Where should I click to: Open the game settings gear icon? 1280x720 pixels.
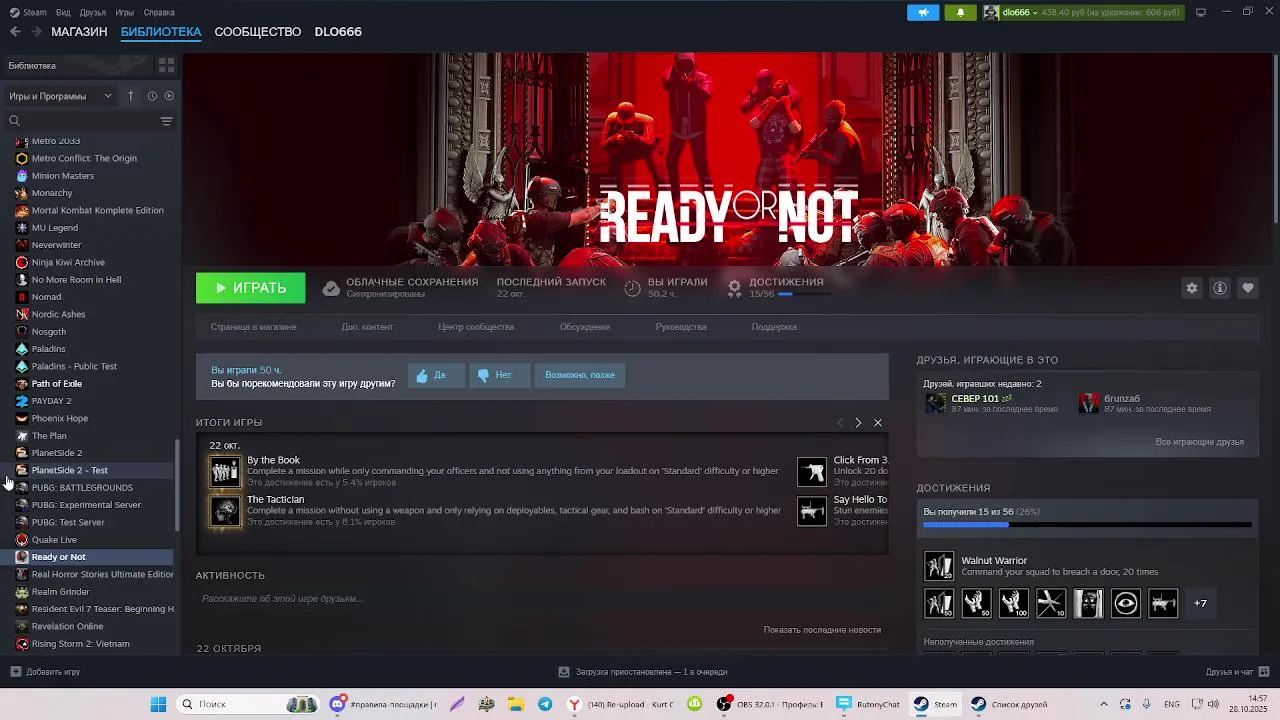[x=1191, y=288]
